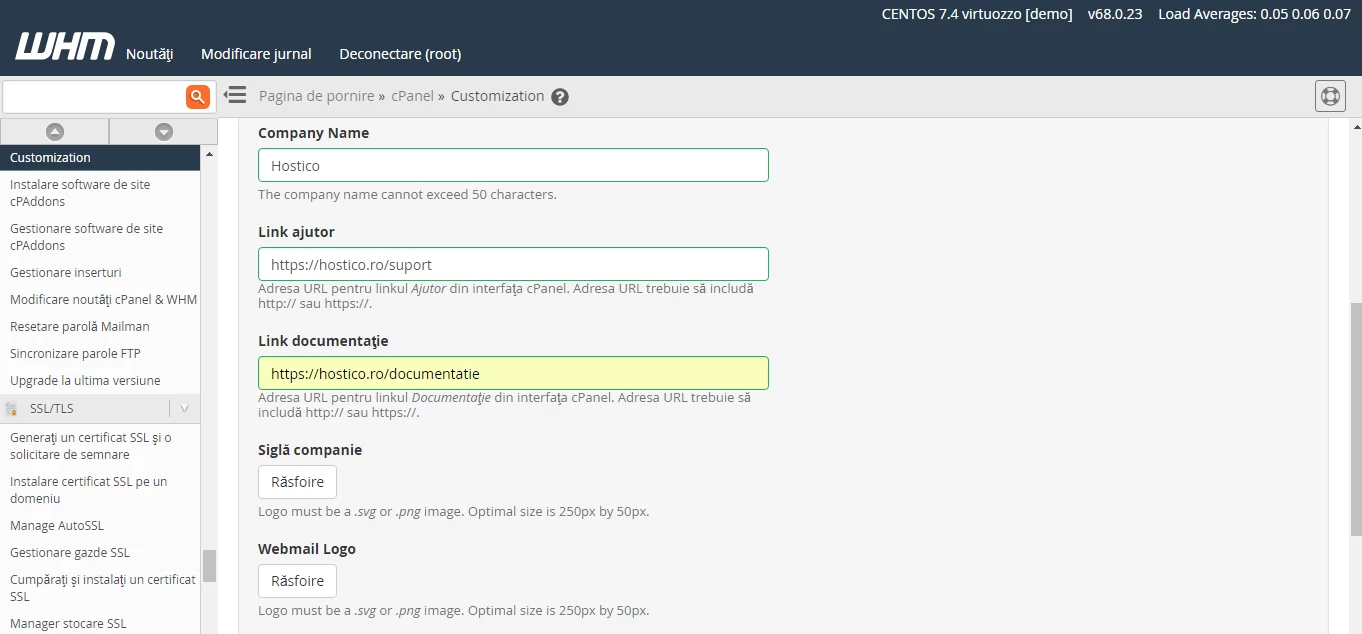Click the sidebar scroll-up arrow icon
The width and height of the screenshot is (1362, 634).
55,131
